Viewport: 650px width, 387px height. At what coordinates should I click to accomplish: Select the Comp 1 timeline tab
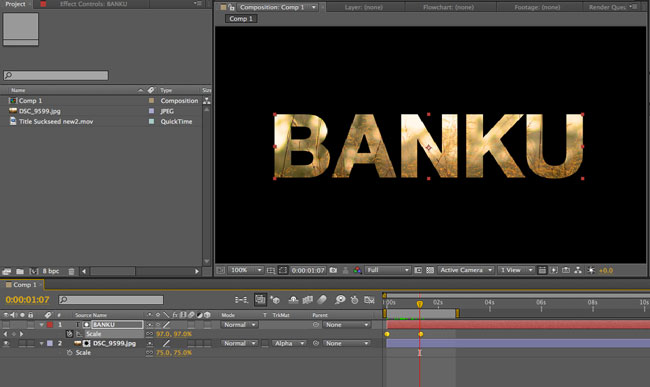pyautogui.click(x=22, y=285)
